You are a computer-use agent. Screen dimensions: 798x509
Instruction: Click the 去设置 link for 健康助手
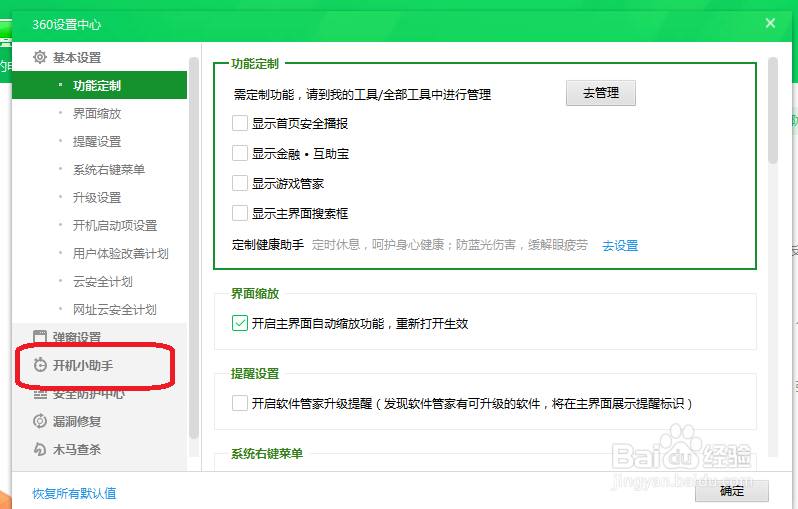[x=620, y=245]
